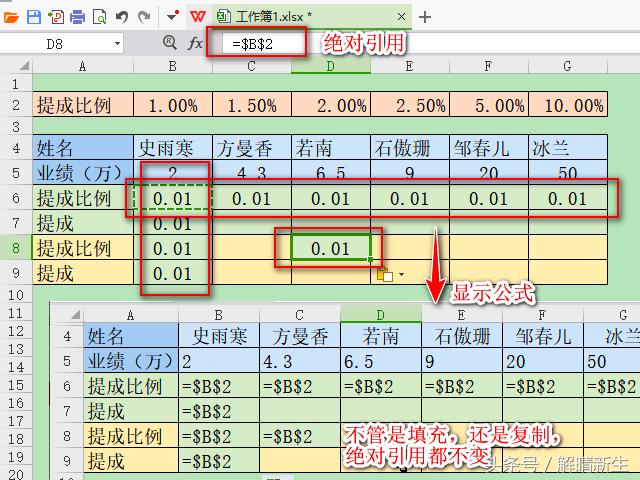Viewport: 640px width, 480px height.
Task: Click 业绩（万）cell in main sheet row 5
Action: [x=83, y=172]
